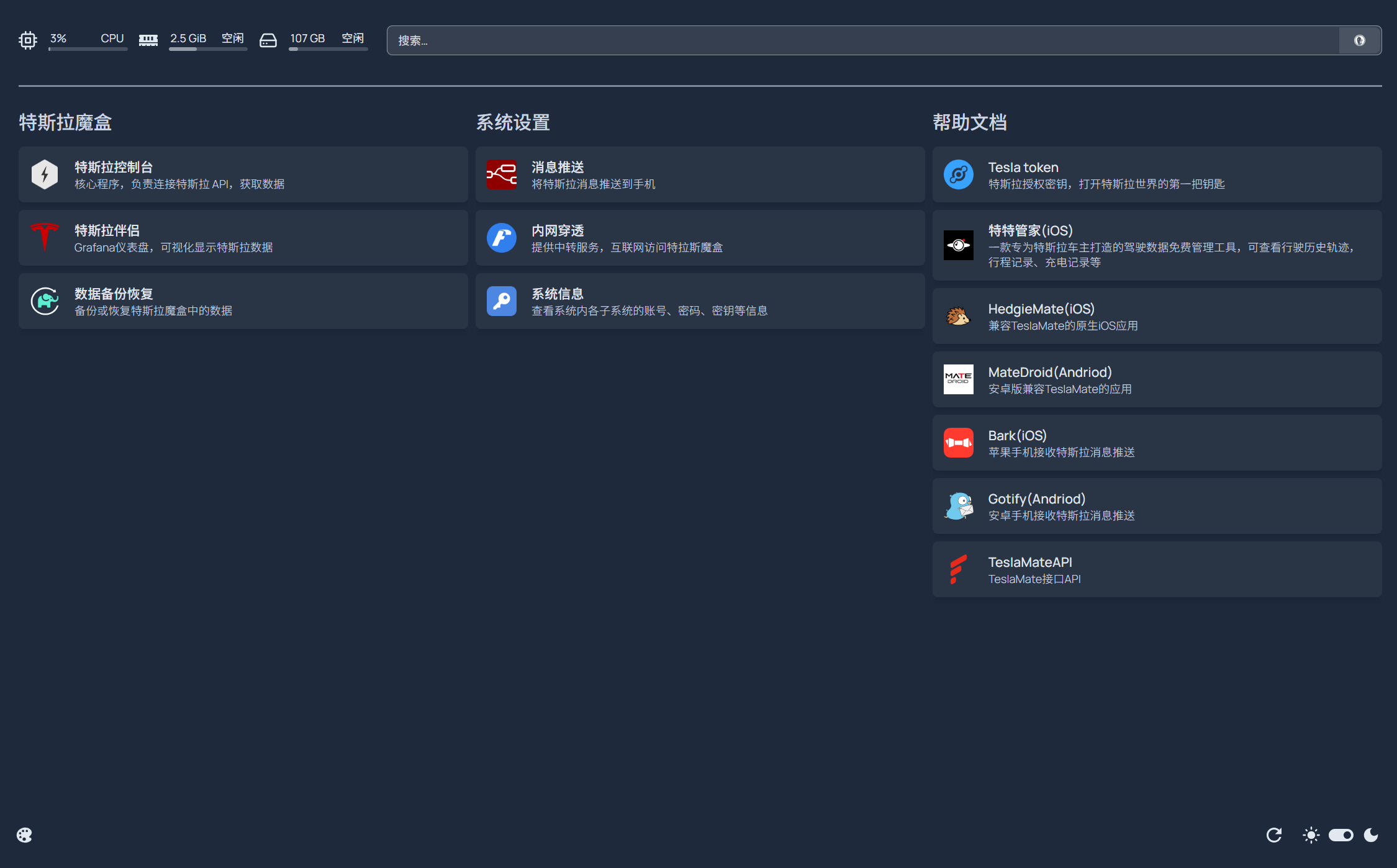Open 系统信息 page link

coord(700,301)
